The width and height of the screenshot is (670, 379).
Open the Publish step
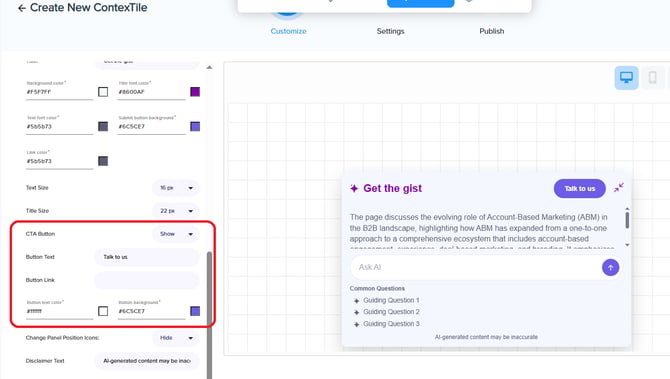(492, 31)
